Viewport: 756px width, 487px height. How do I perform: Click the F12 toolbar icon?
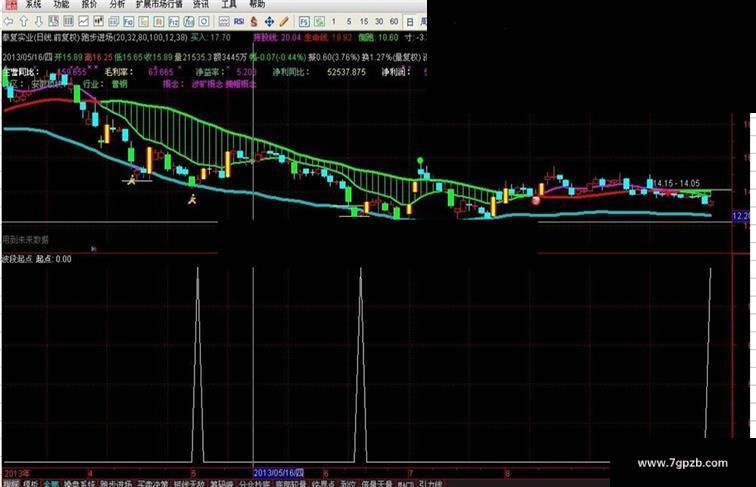174,21
